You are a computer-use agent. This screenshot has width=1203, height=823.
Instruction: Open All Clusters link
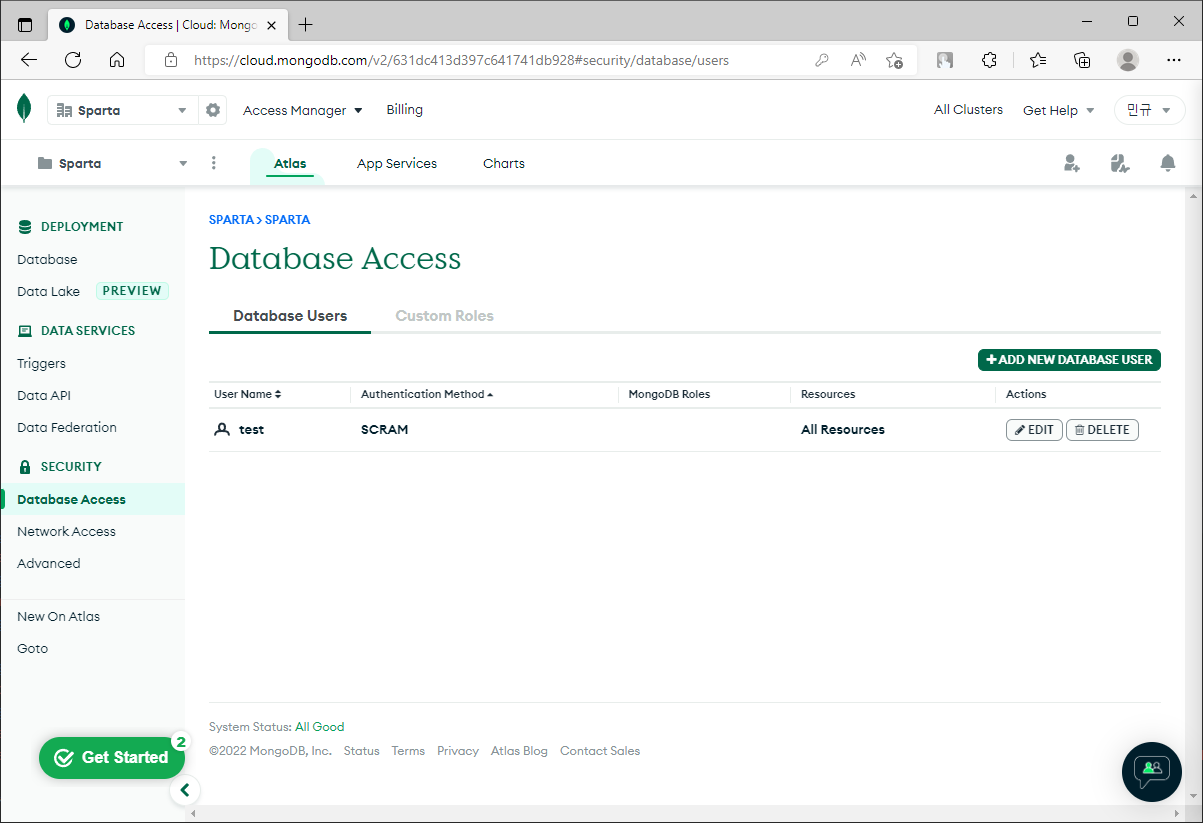tap(968, 110)
